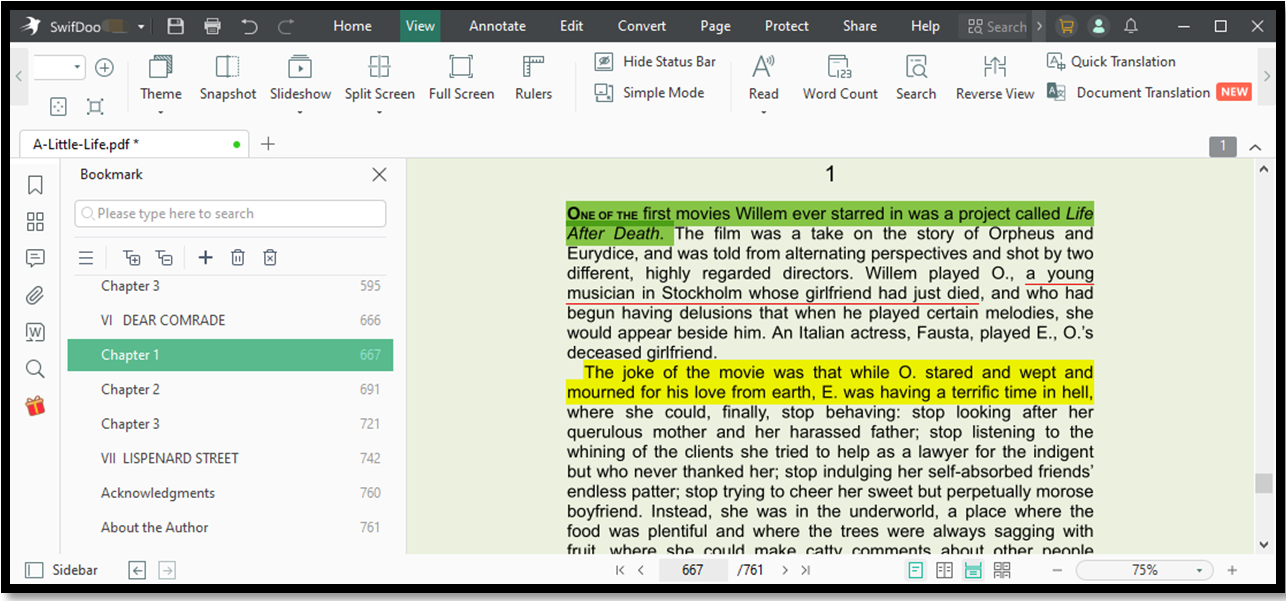Open the SwifDoo application menu dropdown

coord(141,27)
